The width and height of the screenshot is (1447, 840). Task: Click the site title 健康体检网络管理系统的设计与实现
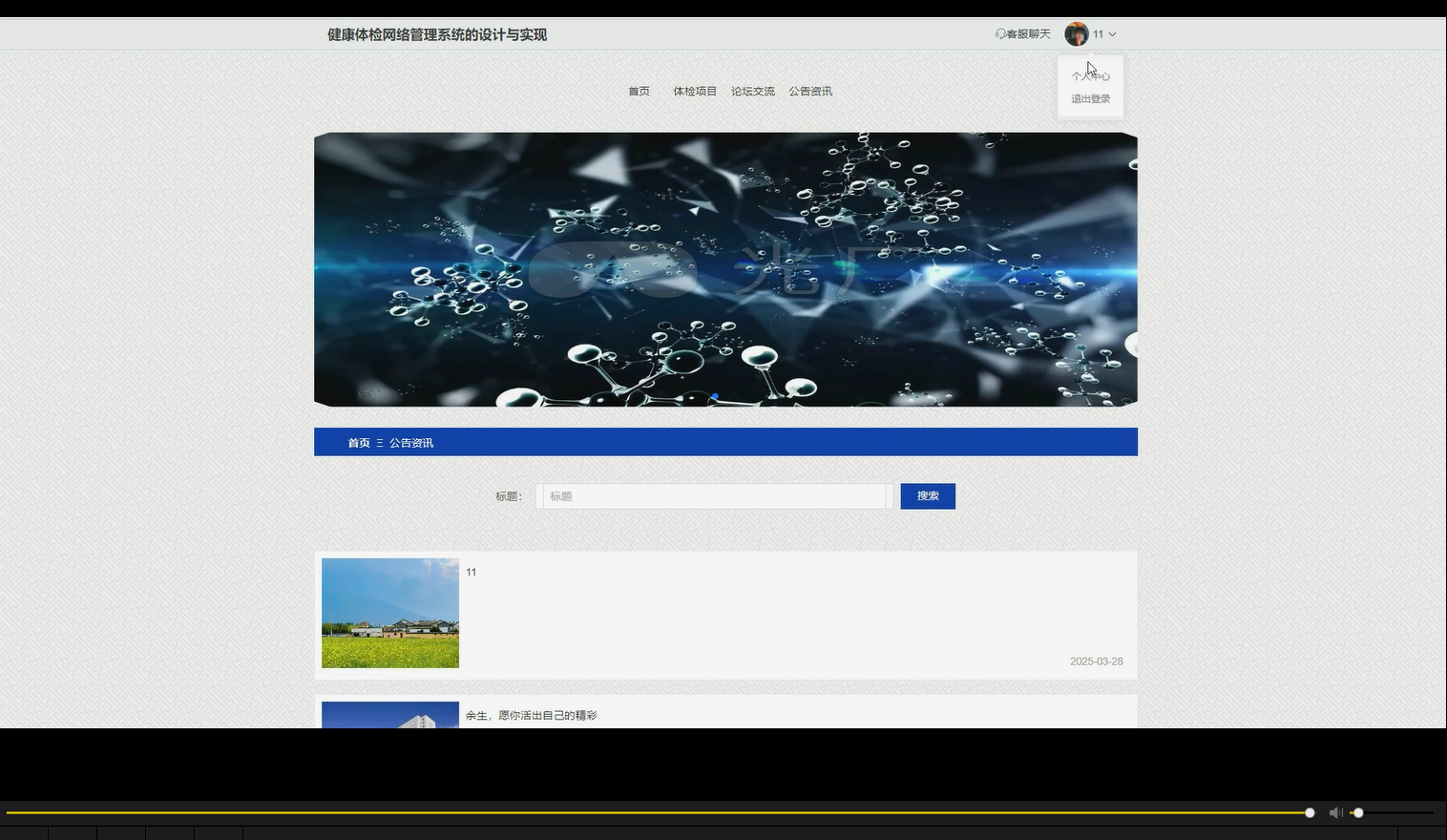(437, 34)
